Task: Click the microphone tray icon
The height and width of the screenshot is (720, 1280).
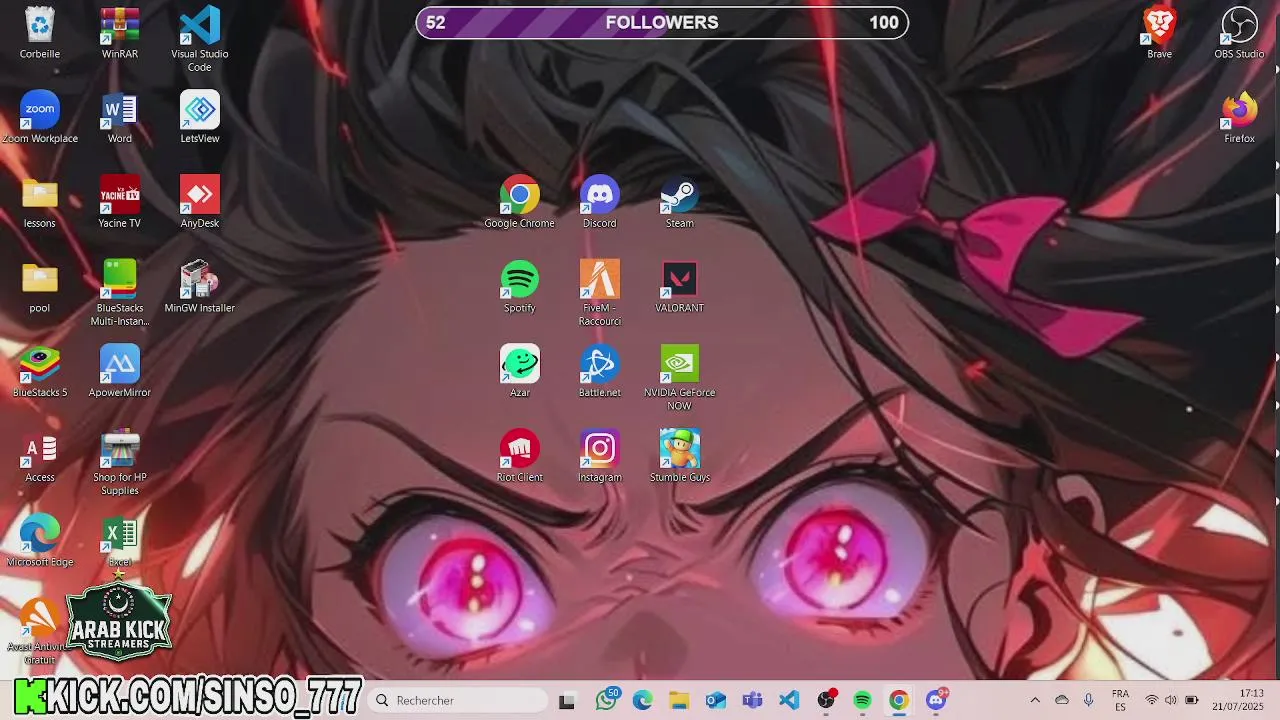Action: pos(1089,700)
